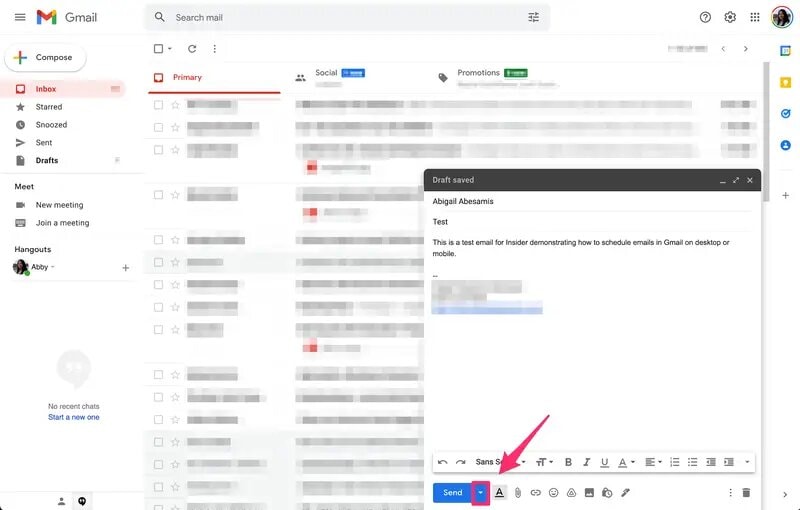Tick the select-all checkbox

coord(158,48)
